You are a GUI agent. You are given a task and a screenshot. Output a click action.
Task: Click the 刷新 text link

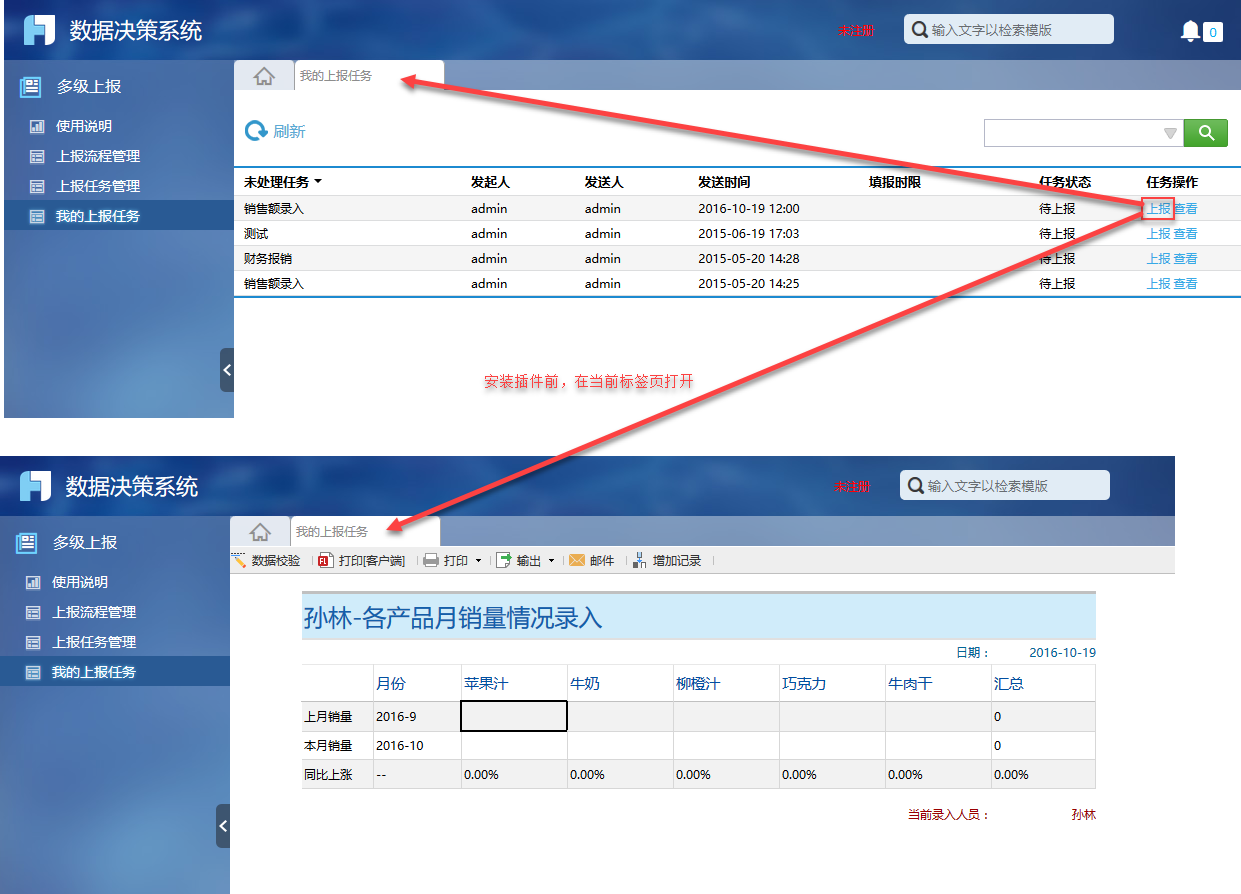point(289,131)
